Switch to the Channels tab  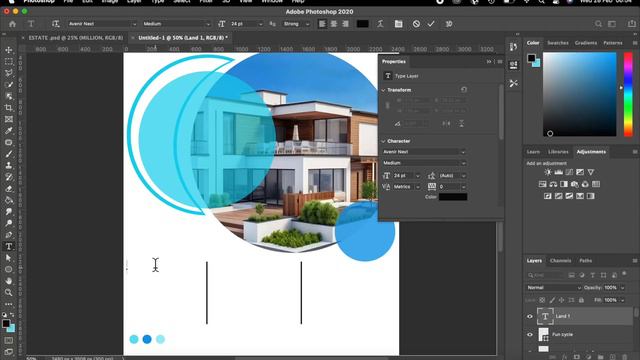tap(560, 260)
